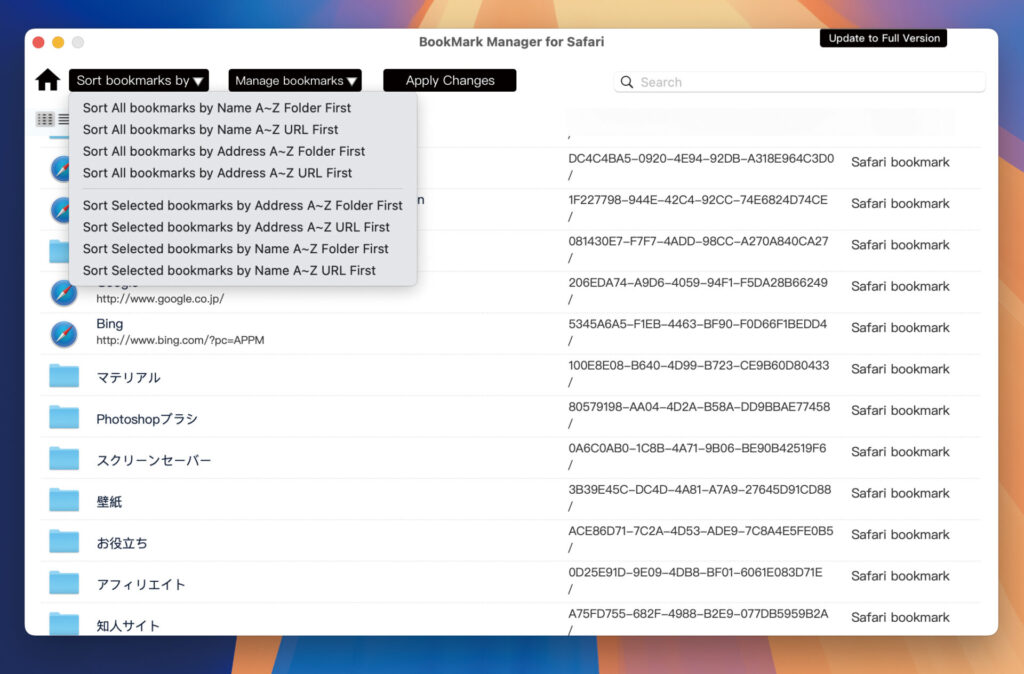This screenshot has width=1024, height=674.
Task: Click UUID 0D25E91D-9E09-4DB8-BF01-6061E083D71E
Action: tap(695, 572)
